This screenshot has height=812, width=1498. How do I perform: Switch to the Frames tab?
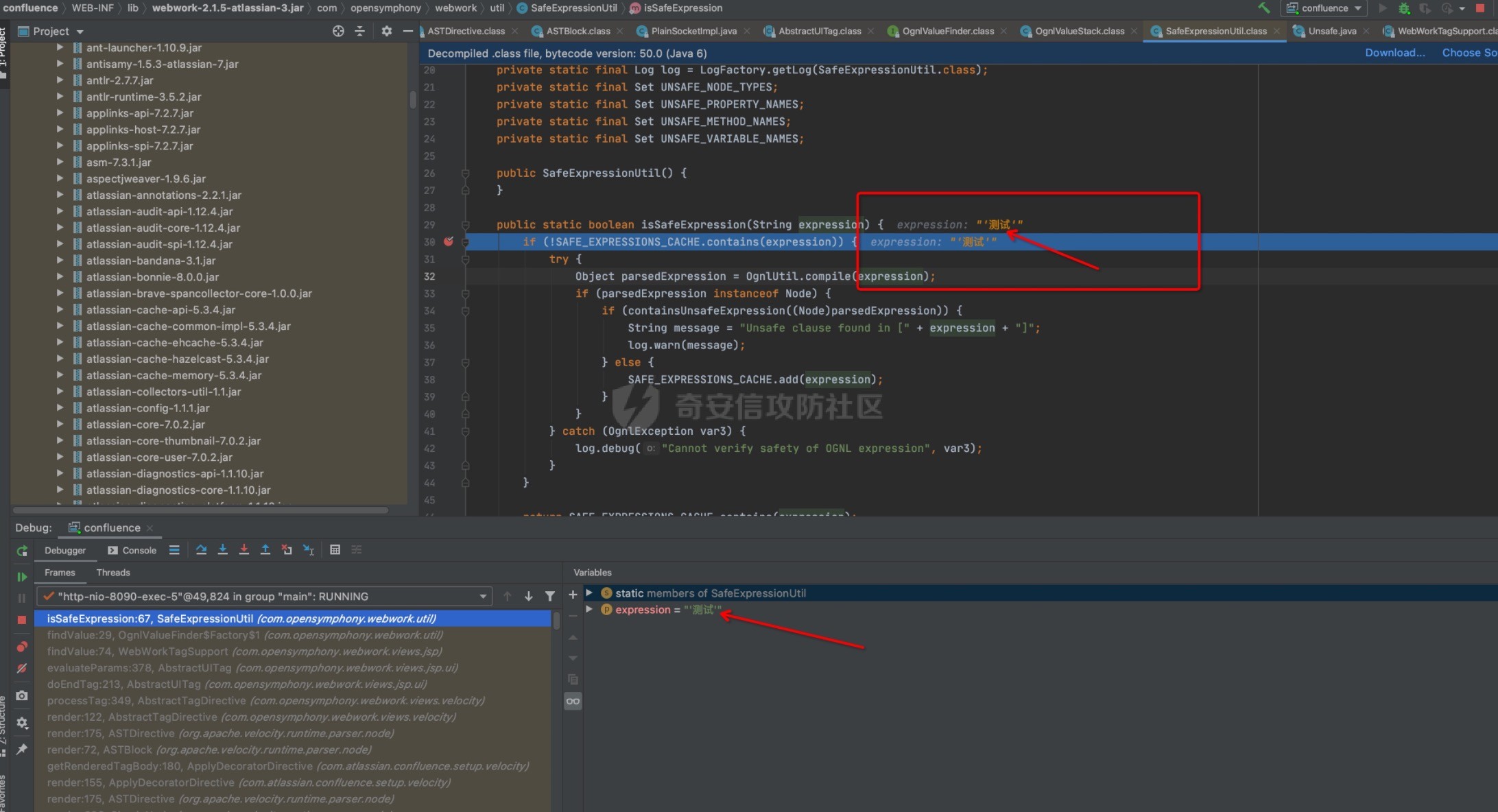(60, 573)
